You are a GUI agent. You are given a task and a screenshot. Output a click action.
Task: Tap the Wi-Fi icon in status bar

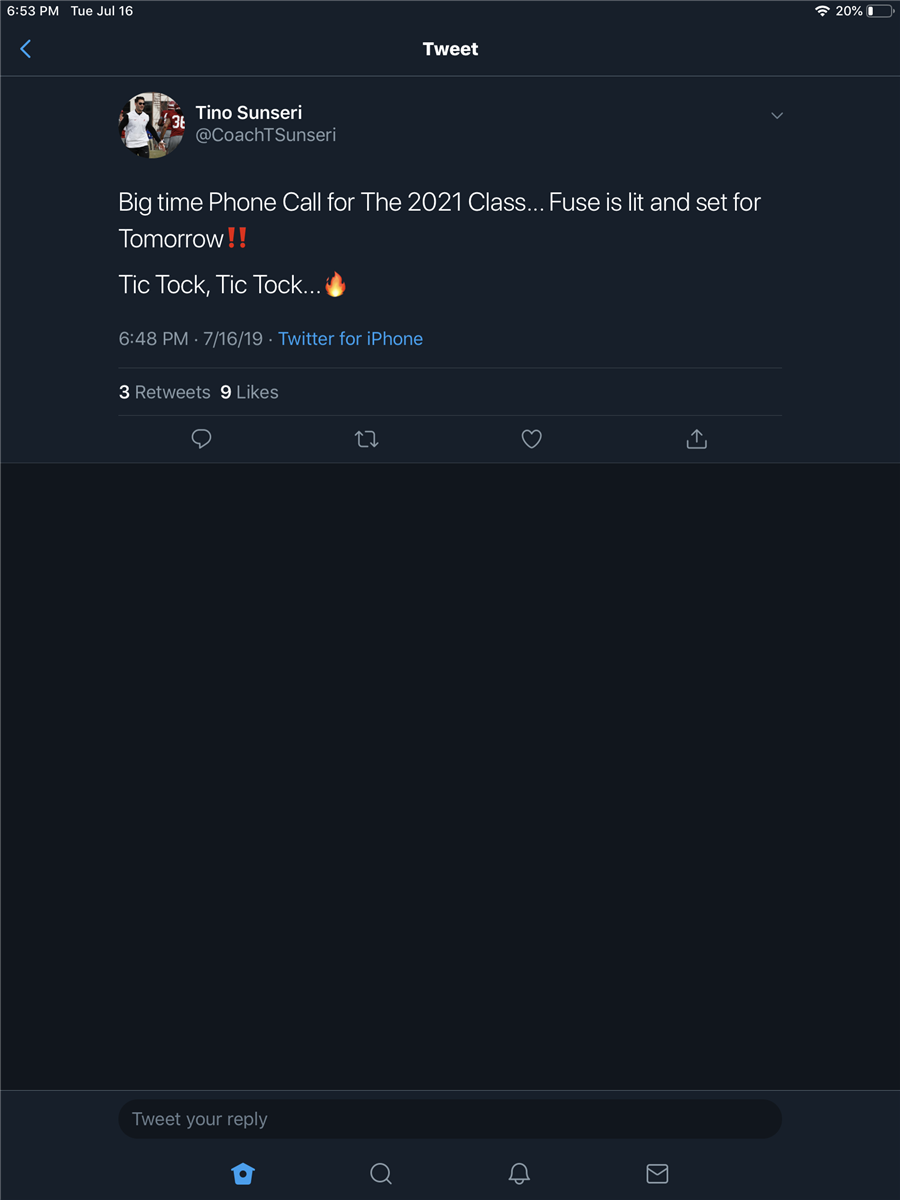click(x=822, y=11)
